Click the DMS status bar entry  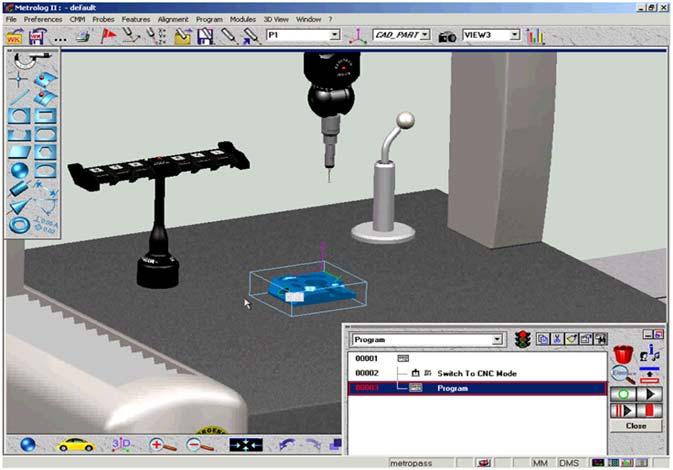[569, 463]
